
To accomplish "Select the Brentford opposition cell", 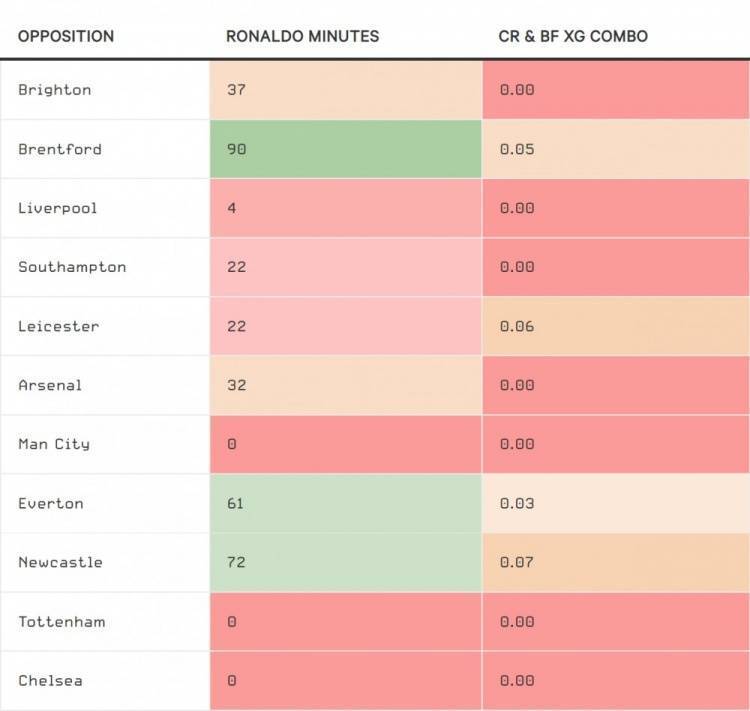I will 60,149.
